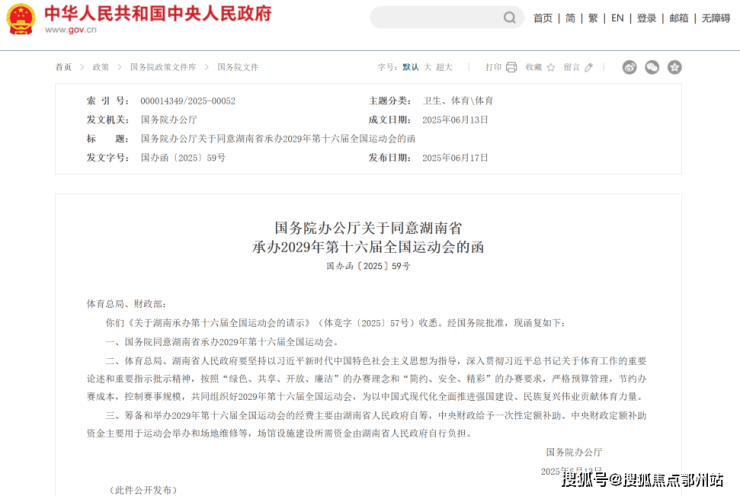This screenshot has height=496, width=740.
Task: Click the bookmark 收藏 icon
Action: pos(551,67)
